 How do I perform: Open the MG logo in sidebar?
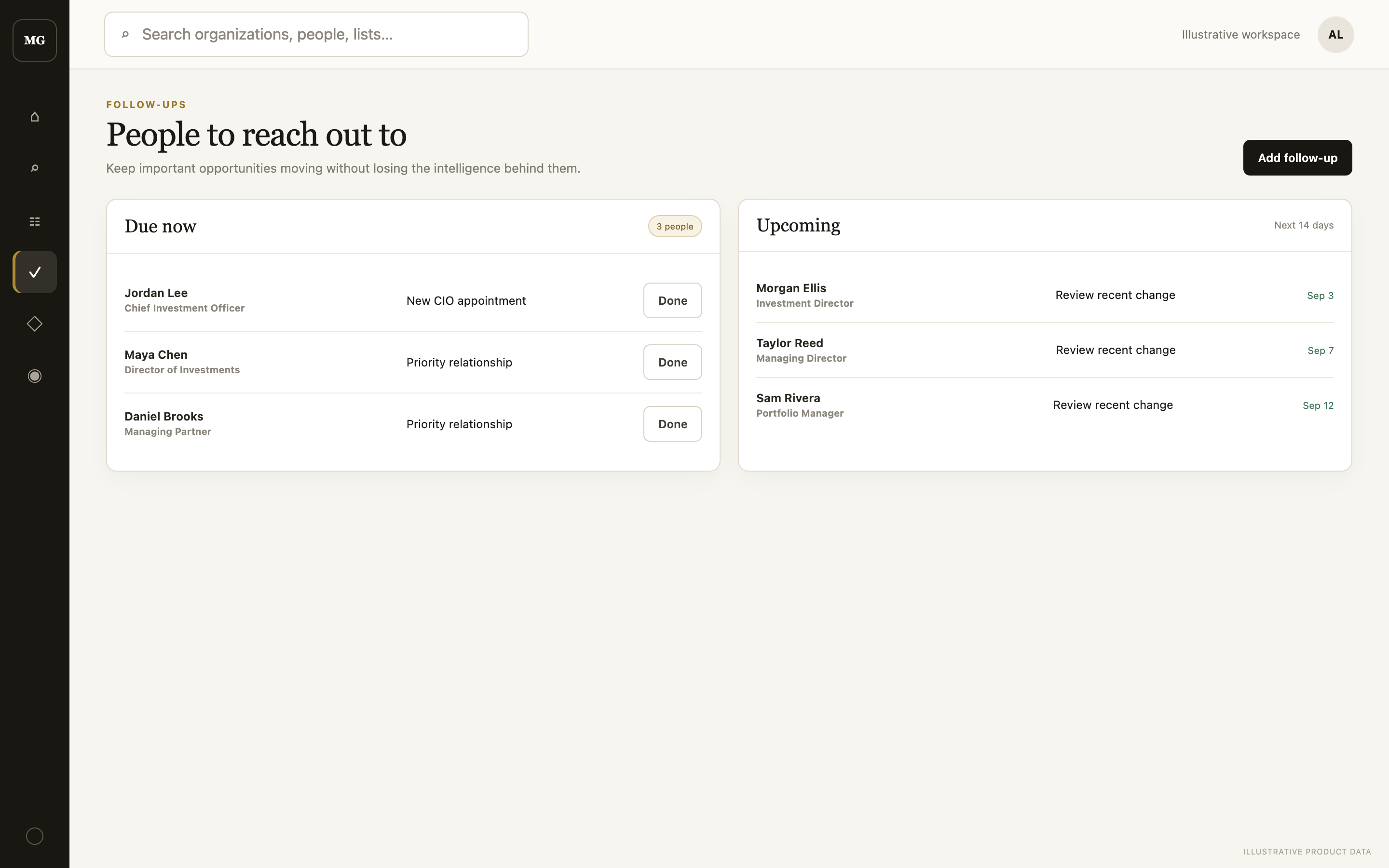34,40
